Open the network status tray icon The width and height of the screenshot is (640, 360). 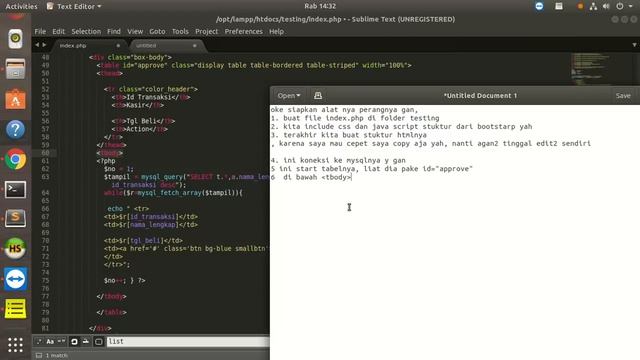pyautogui.click(x=593, y=6)
